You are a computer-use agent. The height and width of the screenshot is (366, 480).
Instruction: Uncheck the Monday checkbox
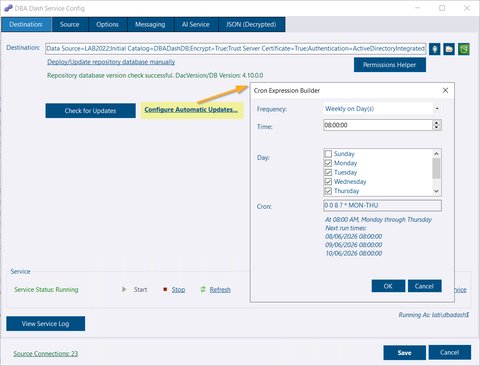point(328,163)
